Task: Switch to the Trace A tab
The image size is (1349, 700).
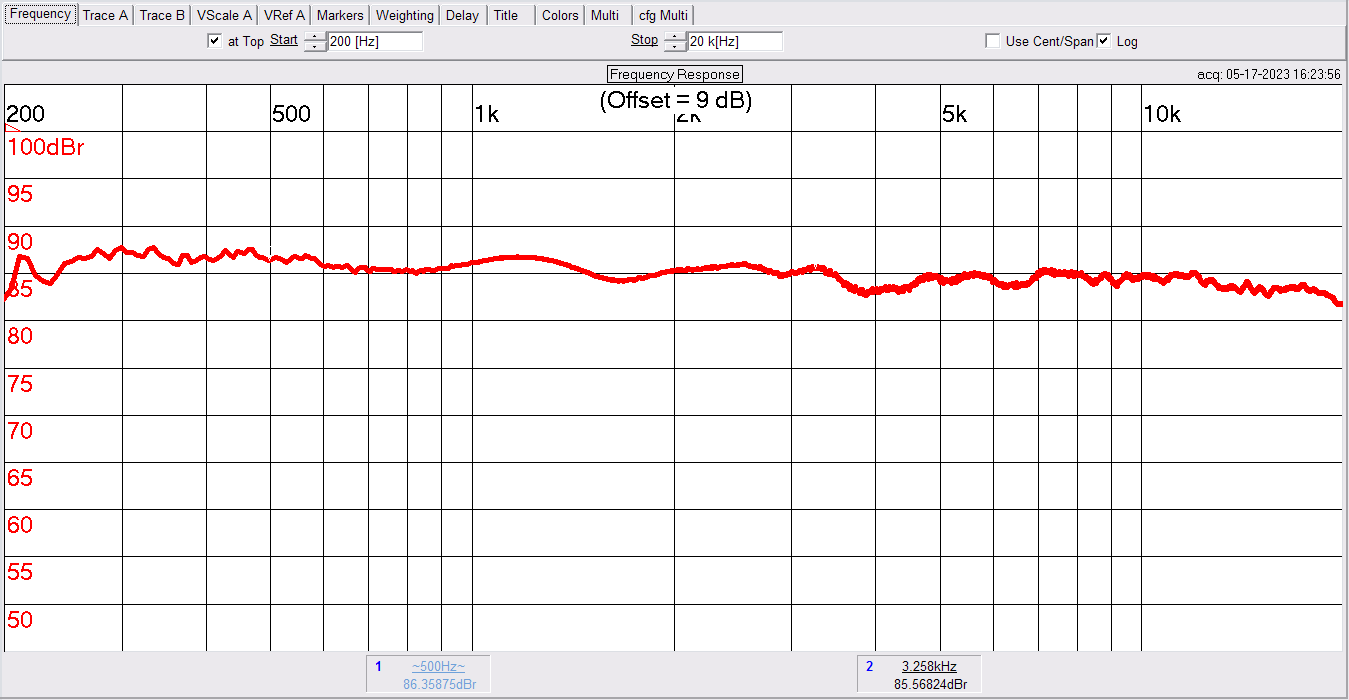Action: point(105,15)
